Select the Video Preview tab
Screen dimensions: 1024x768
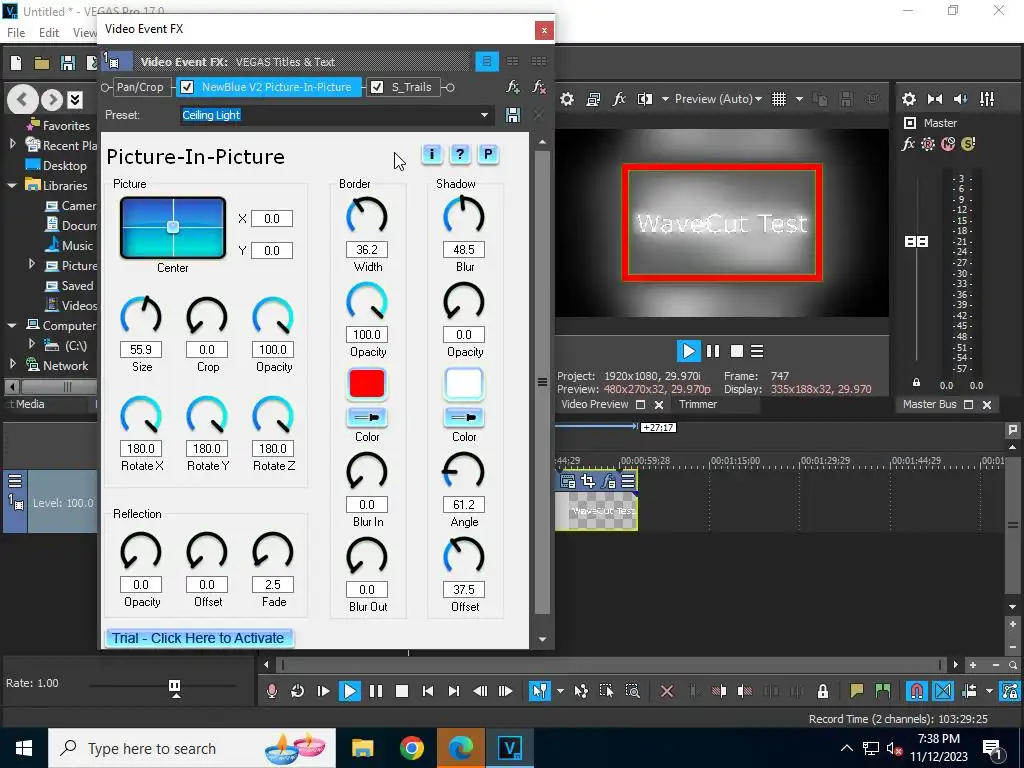(595, 404)
